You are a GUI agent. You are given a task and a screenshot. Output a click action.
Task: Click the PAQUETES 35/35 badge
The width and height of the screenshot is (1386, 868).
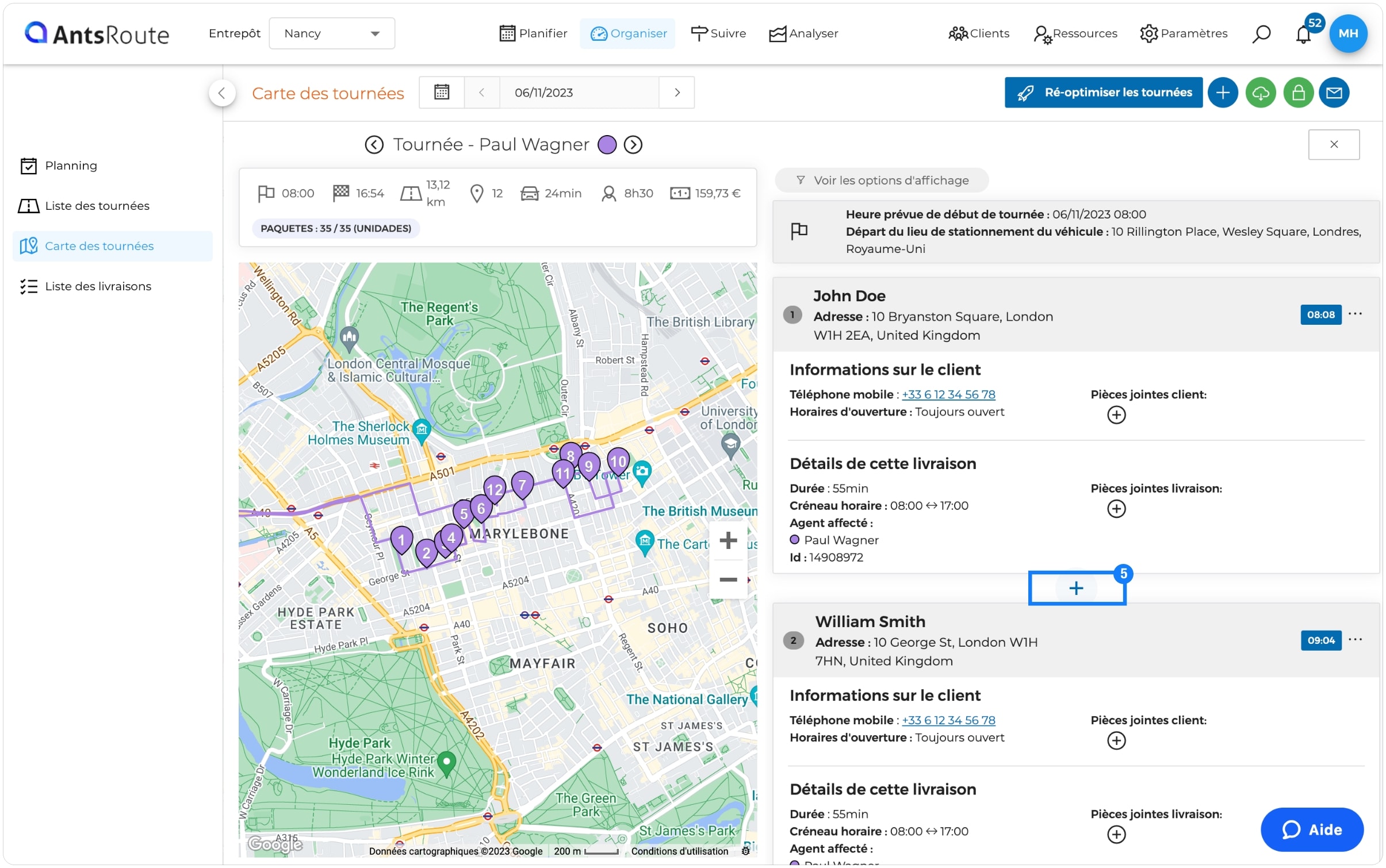click(336, 228)
